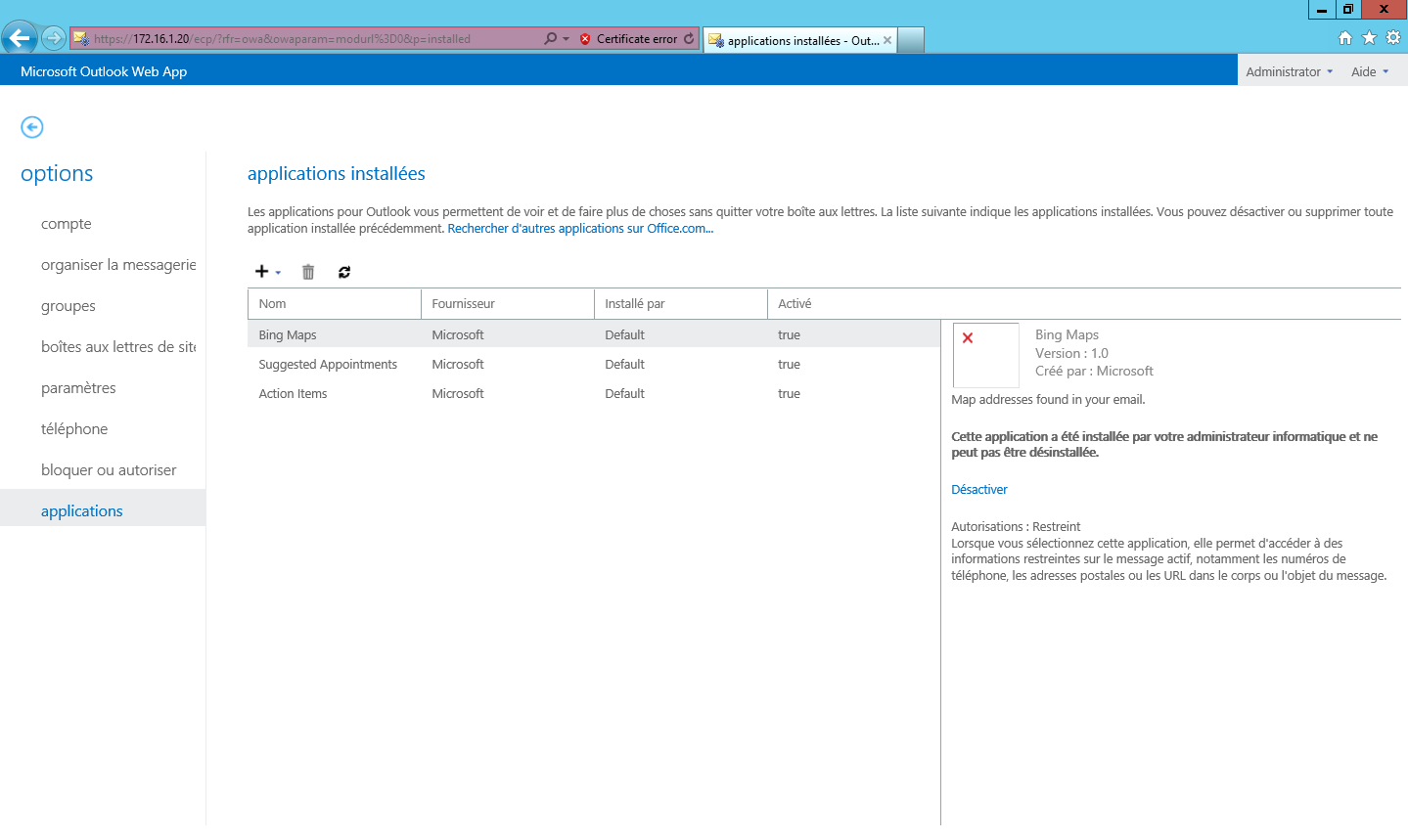Click the Certificate error warning
This screenshot has width=1408, height=840.
pyautogui.click(x=628, y=39)
